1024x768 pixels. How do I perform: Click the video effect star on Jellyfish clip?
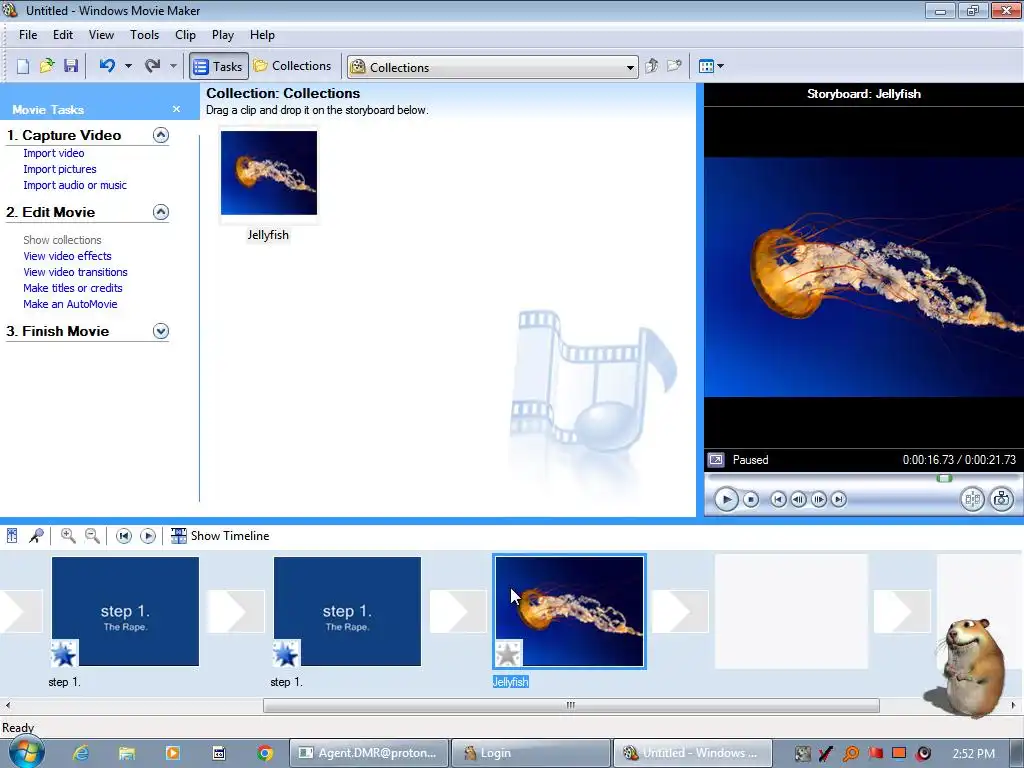(x=508, y=654)
